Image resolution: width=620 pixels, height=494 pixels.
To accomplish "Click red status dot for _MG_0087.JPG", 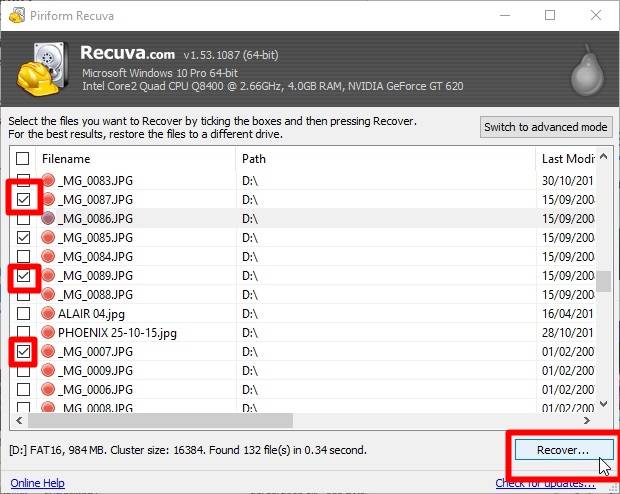I will pos(48,199).
